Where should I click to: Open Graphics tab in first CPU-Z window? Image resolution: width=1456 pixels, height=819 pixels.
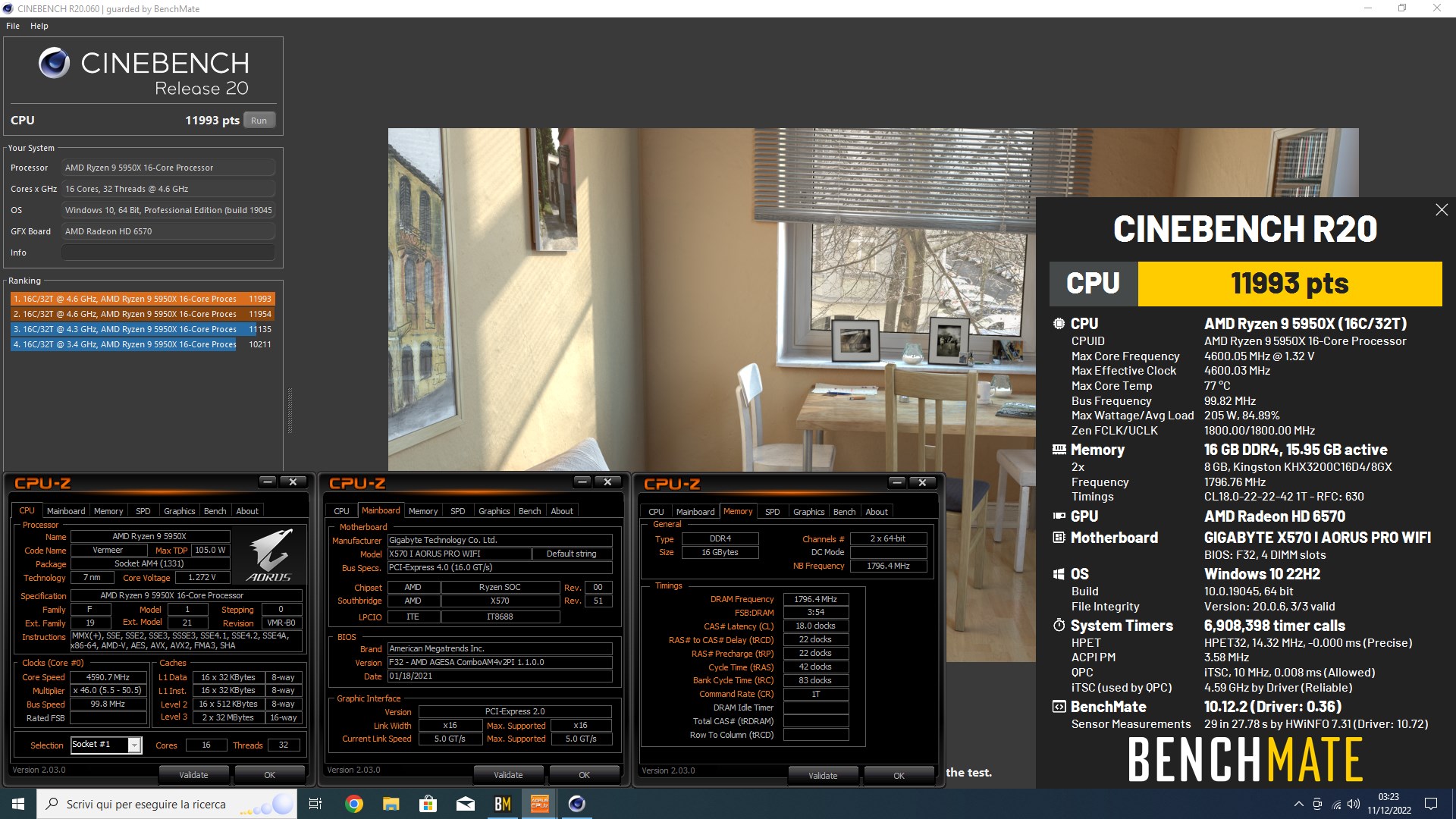tap(180, 511)
